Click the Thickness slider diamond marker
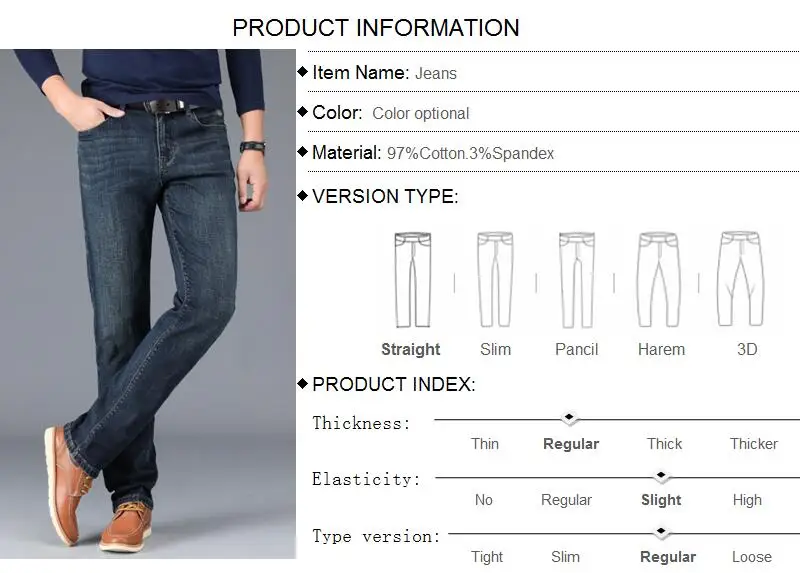Screen dimensions: 800x573 point(569,418)
